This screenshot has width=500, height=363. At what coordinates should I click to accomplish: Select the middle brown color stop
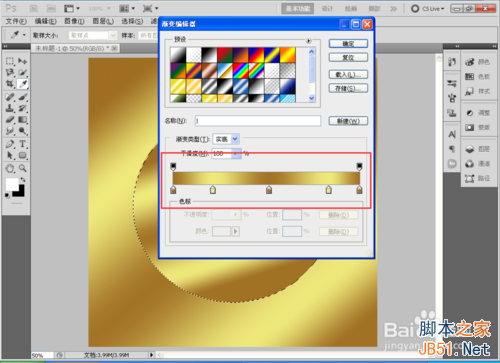tap(269, 190)
